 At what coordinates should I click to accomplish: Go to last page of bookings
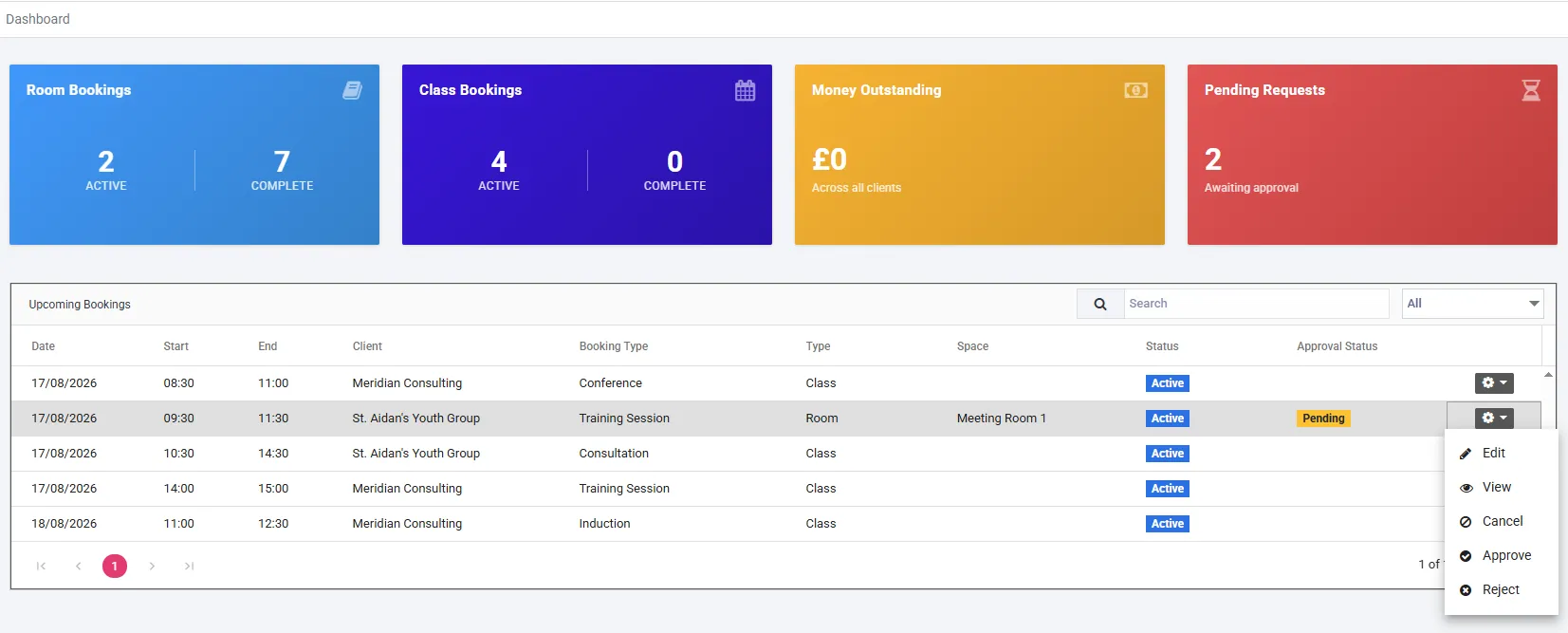pos(189,567)
